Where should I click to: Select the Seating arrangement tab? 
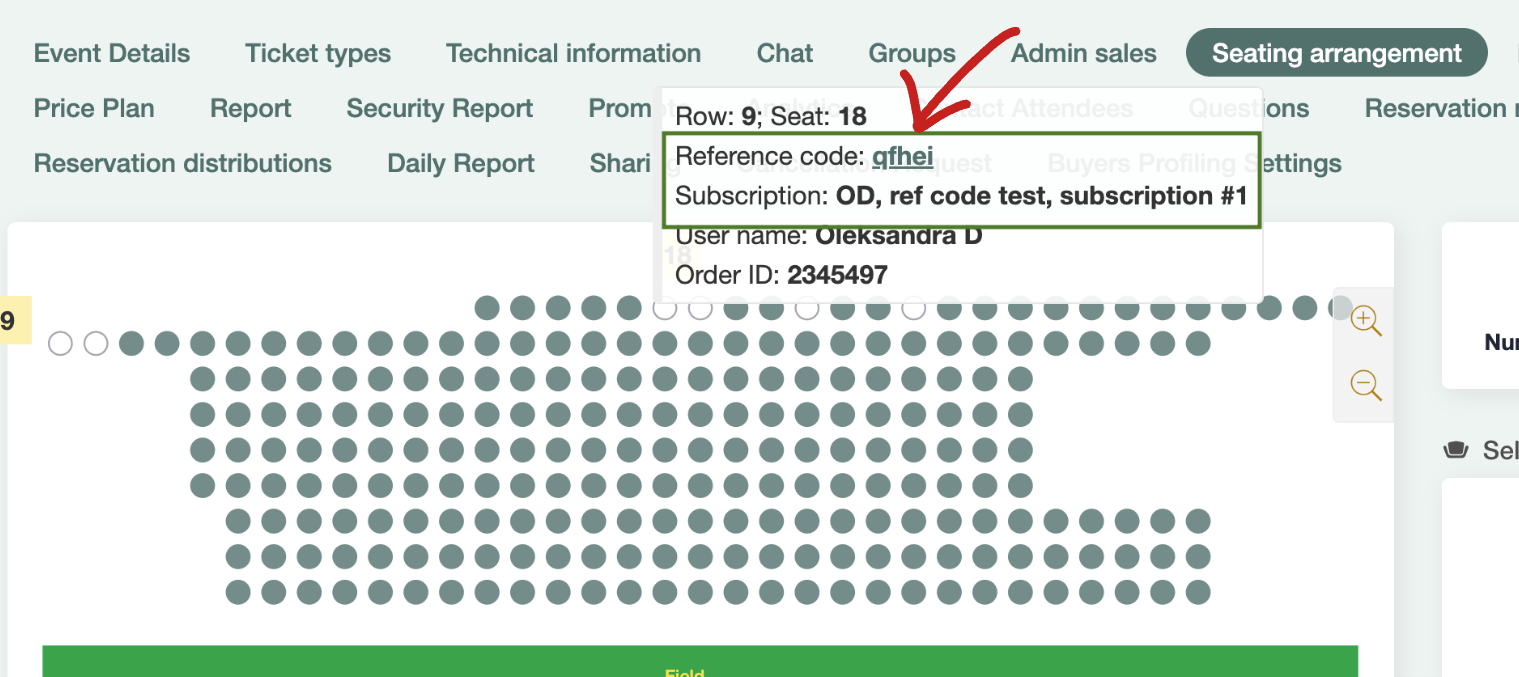click(1336, 53)
